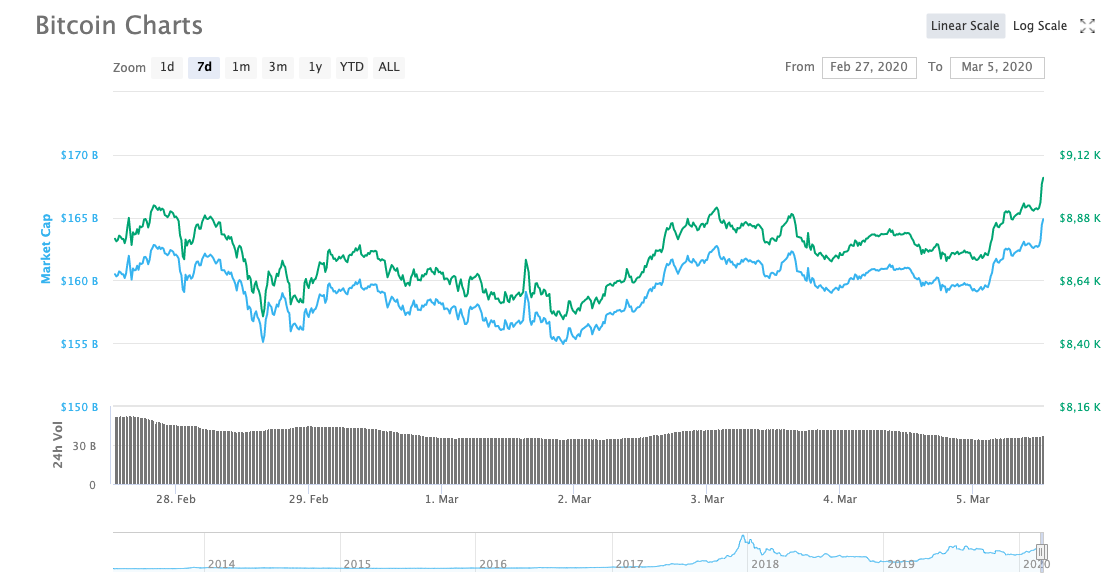Set zoom range to ALL
Viewport: 1105px width, 583px height.
389,67
